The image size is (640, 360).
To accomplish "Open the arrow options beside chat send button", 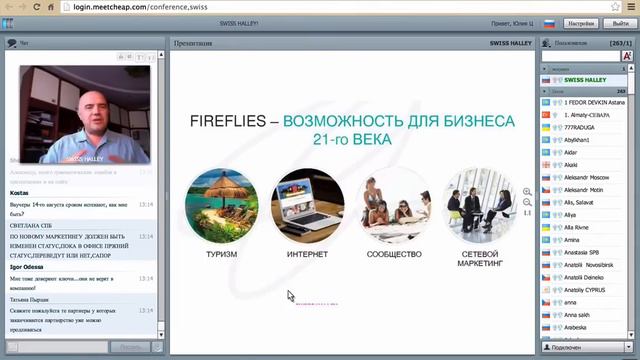I will (157, 347).
